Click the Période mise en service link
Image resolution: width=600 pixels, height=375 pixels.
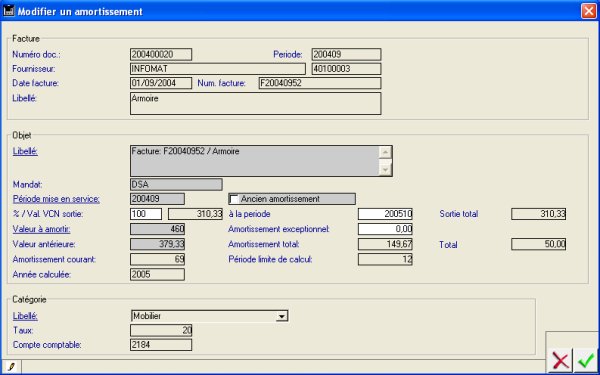click(x=56, y=199)
